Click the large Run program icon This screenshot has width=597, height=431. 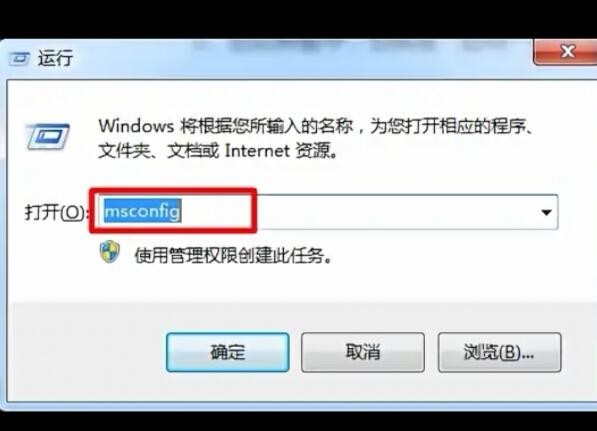[x=48, y=136]
